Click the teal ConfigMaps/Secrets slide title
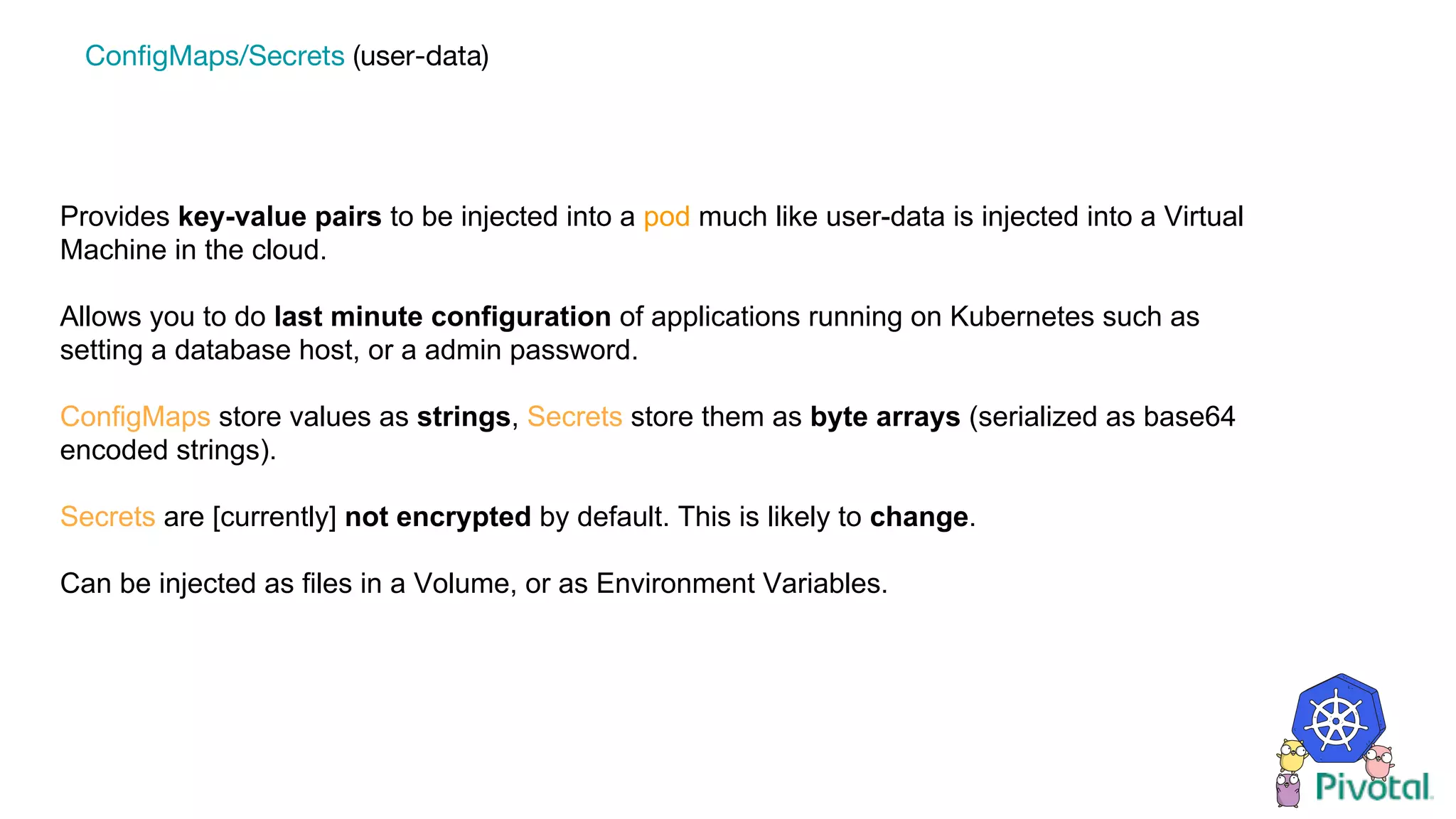The width and height of the screenshot is (1456, 819). click(214, 56)
